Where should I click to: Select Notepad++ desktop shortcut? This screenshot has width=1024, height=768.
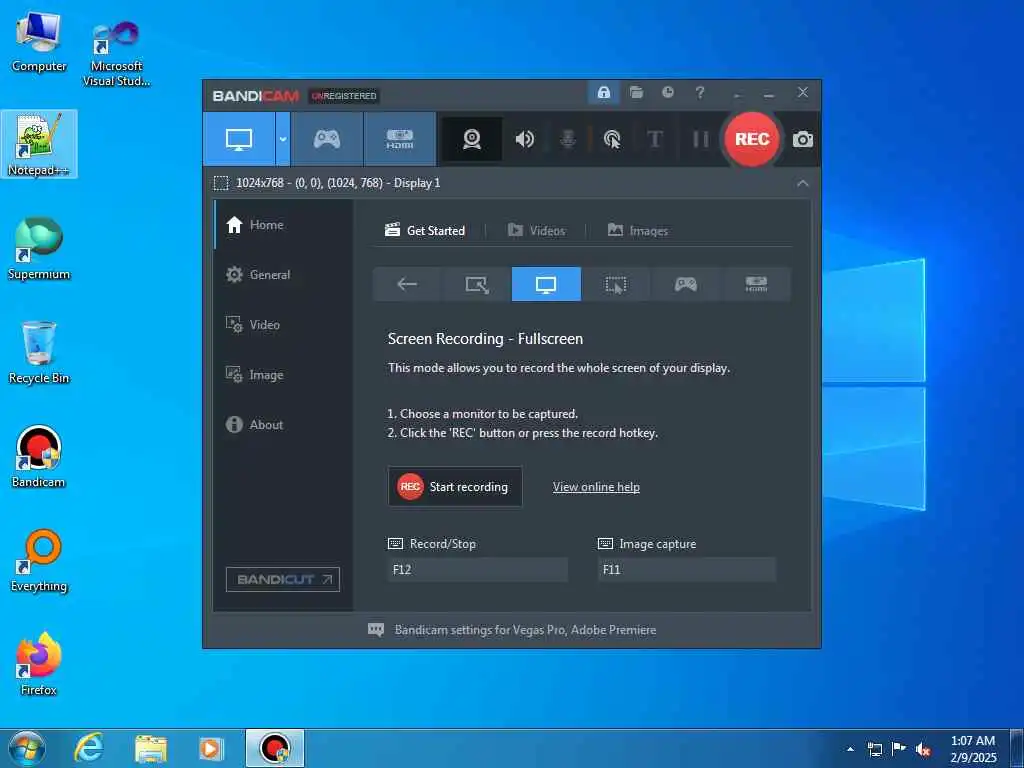(39, 144)
